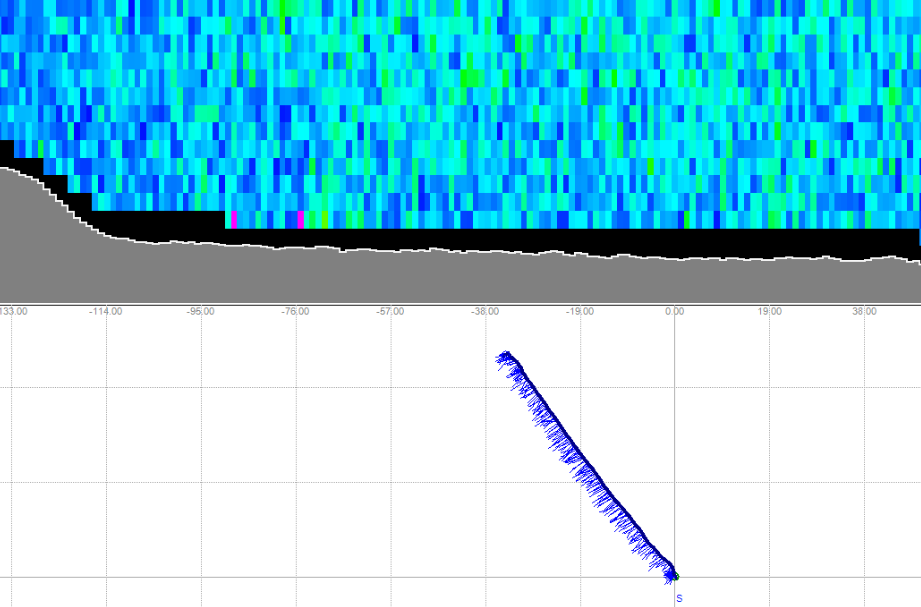Screen dimensions: 921x607
Task: Click the blue-green velocity contour data
Action: (x=500, y=100)
